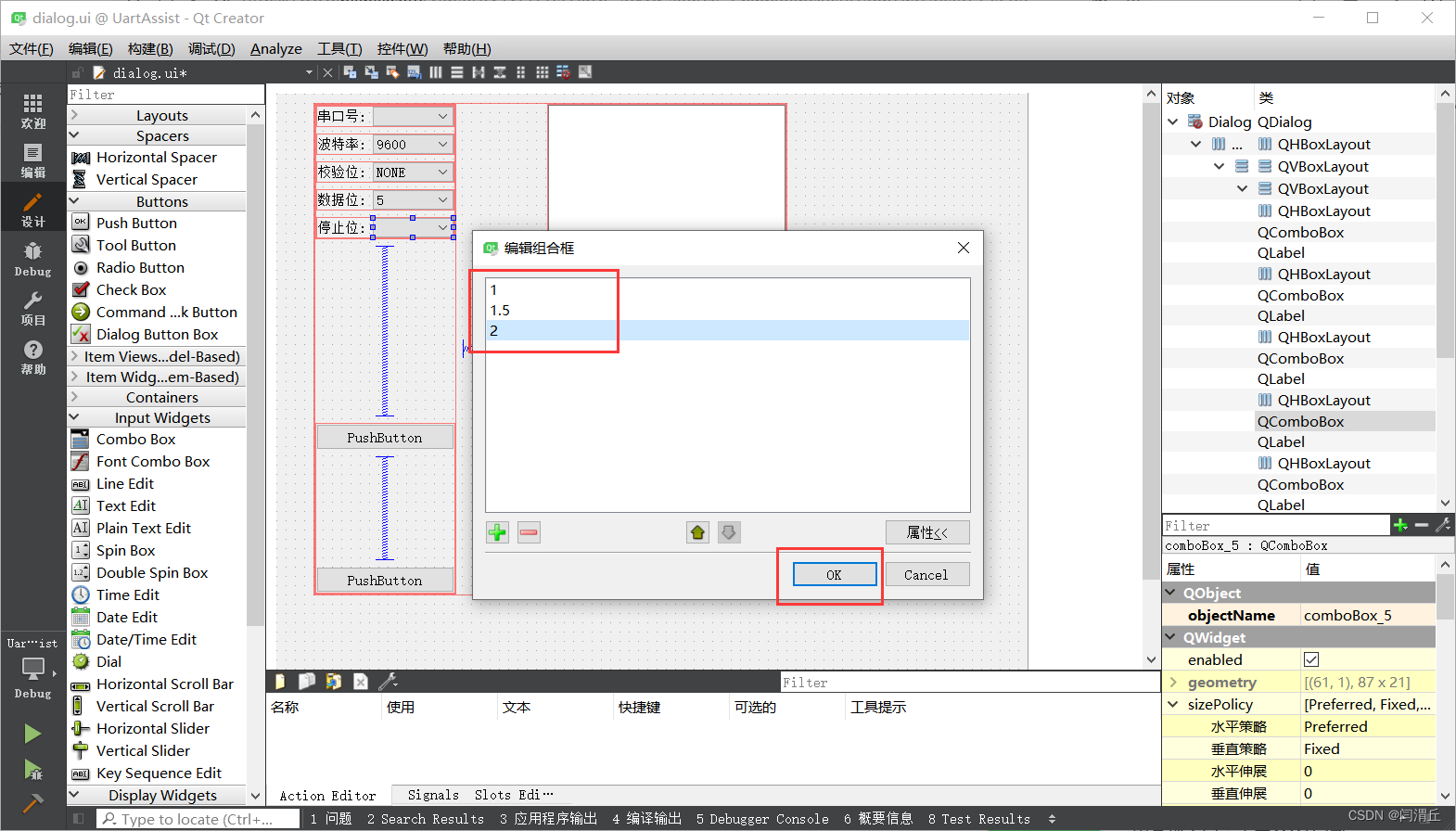The width and height of the screenshot is (1456, 831).
Task: Open Analyze menu
Action: click(x=276, y=49)
